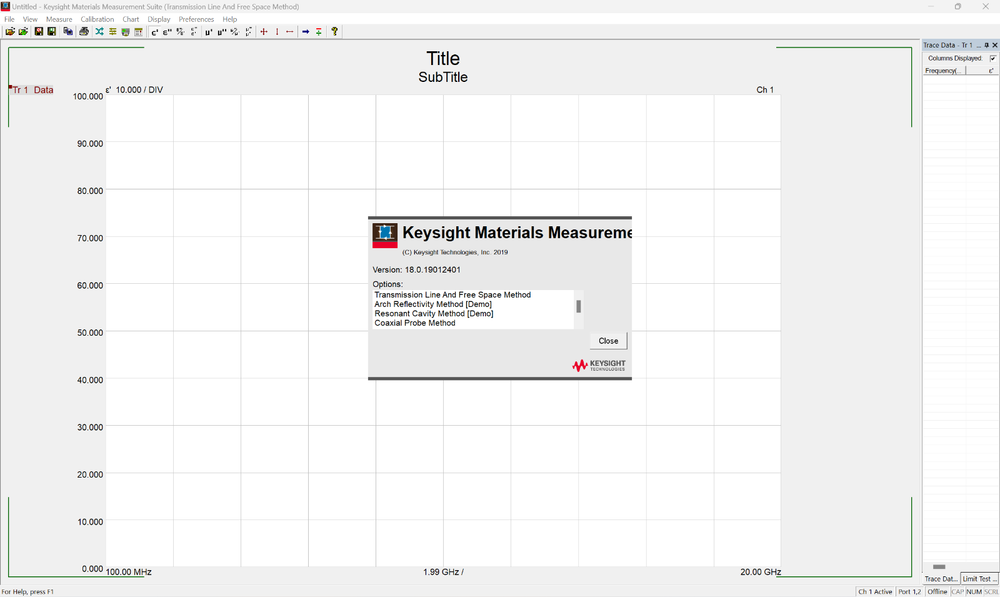This screenshot has width=1000, height=597.
Task: Click the e' real permittivity toolbar icon
Action: 155,32
